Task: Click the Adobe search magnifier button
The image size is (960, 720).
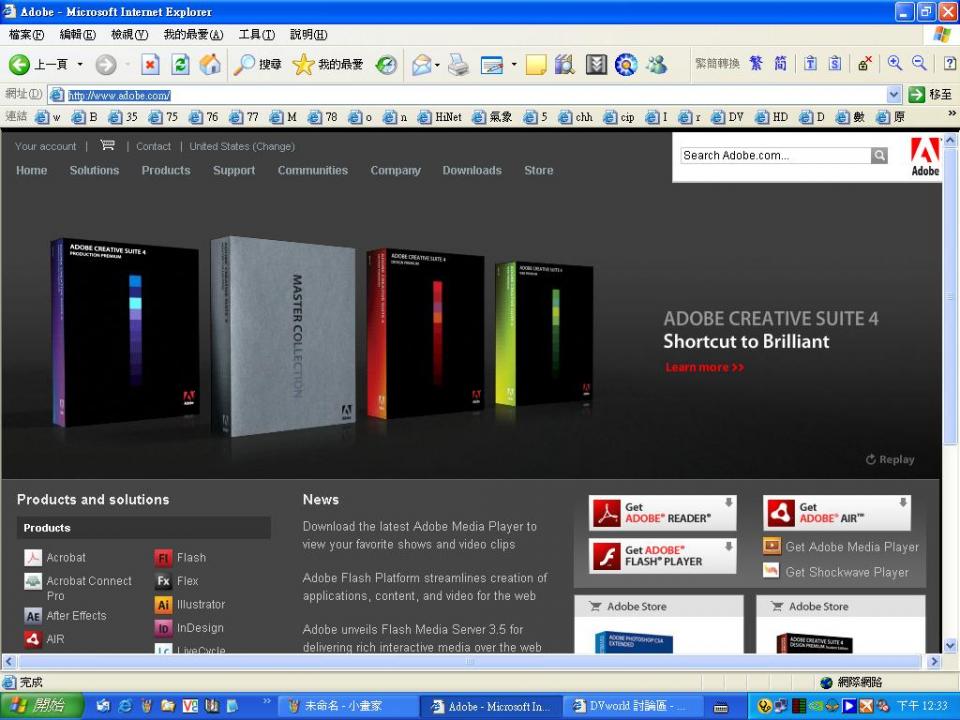Action: (x=879, y=156)
